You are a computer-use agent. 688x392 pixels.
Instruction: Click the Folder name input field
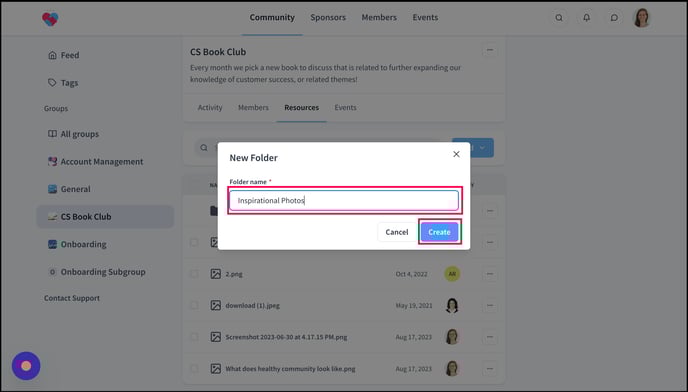344,200
